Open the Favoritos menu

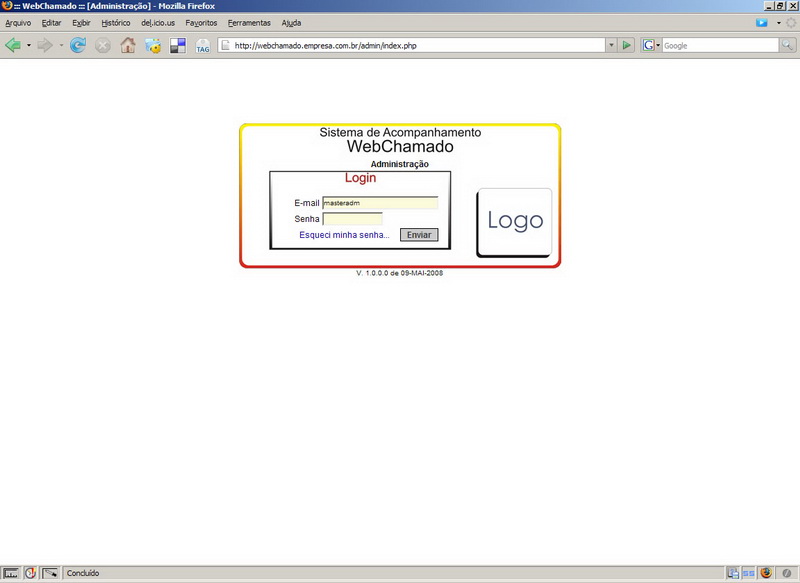(x=201, y=22)
